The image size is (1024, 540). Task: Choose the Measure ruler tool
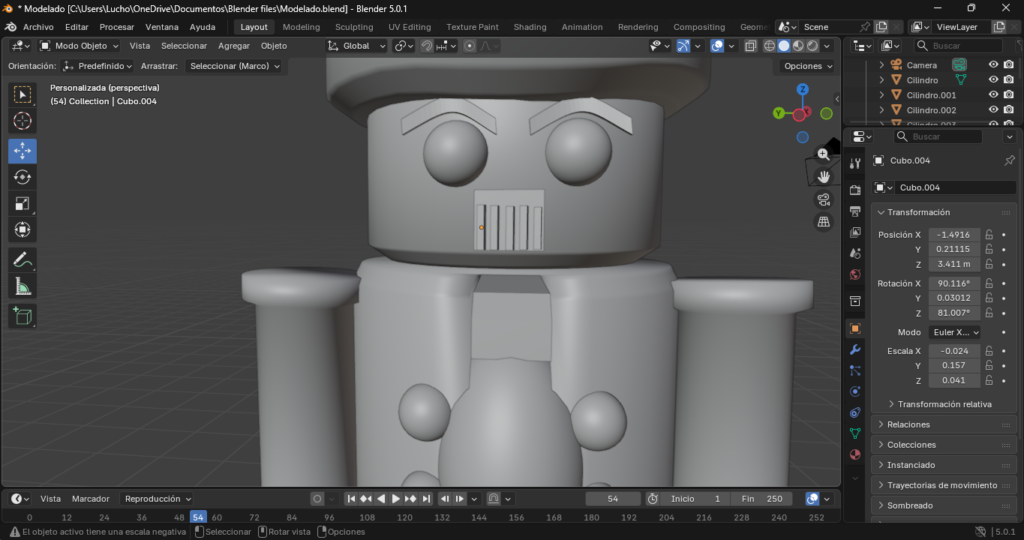(x=23, y=287)
